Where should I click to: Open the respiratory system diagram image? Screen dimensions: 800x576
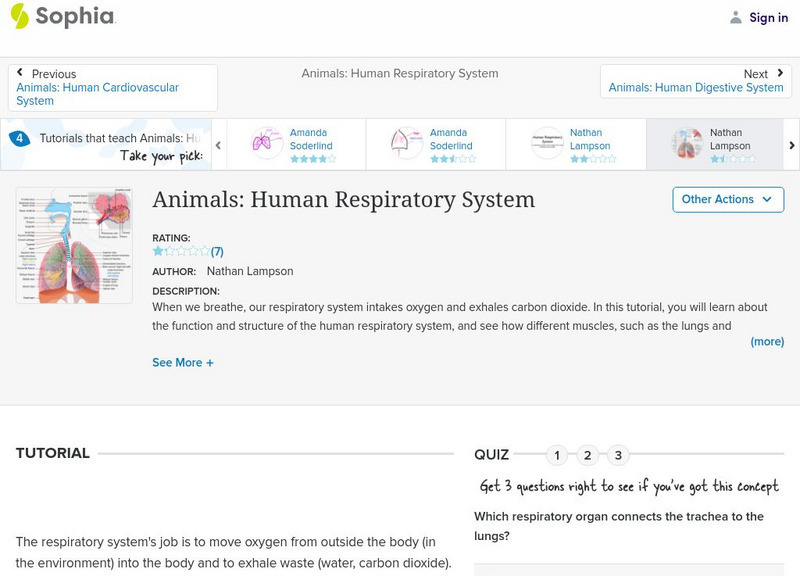74,244
